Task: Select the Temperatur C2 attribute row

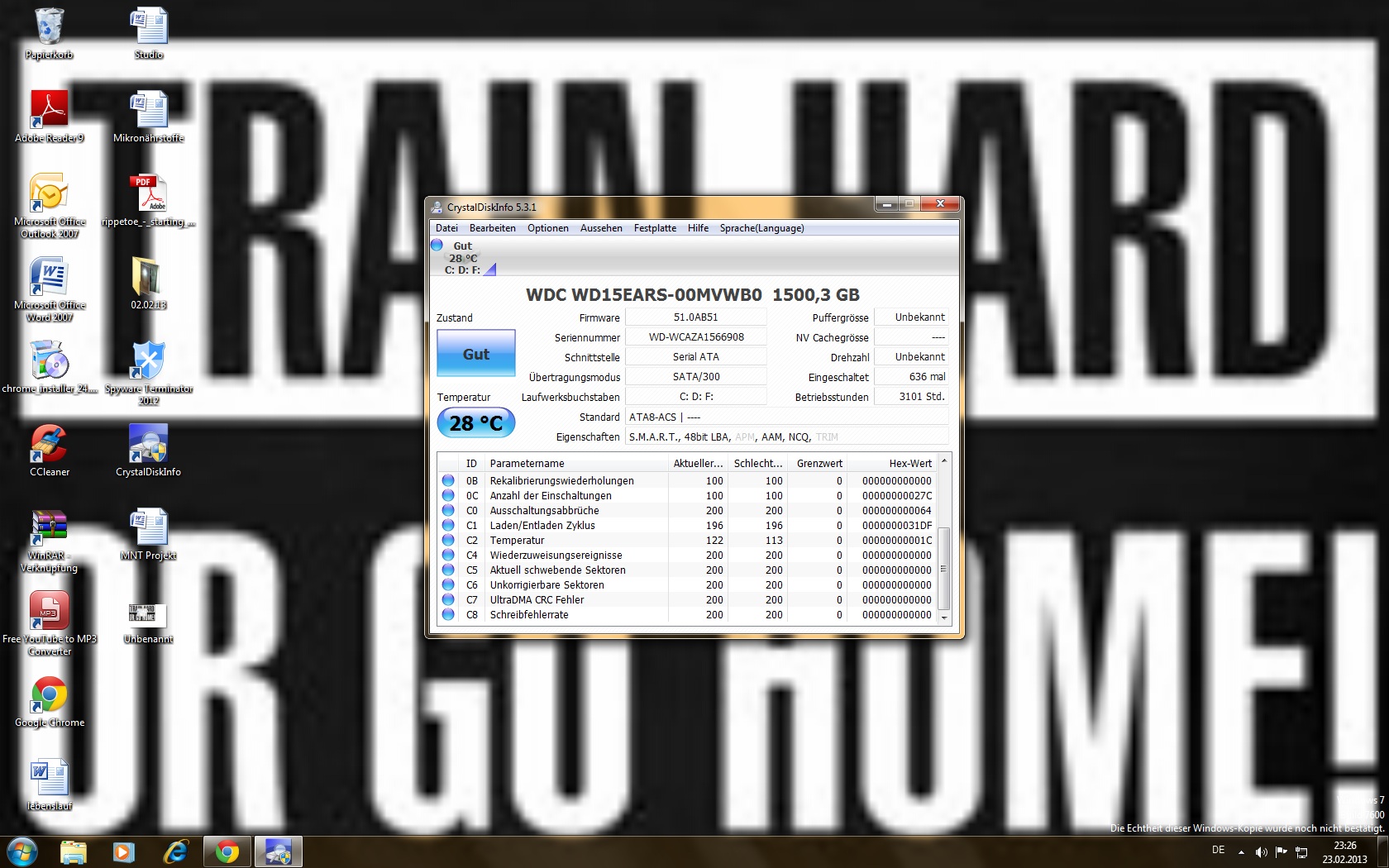Action: (x=688, y=541)
